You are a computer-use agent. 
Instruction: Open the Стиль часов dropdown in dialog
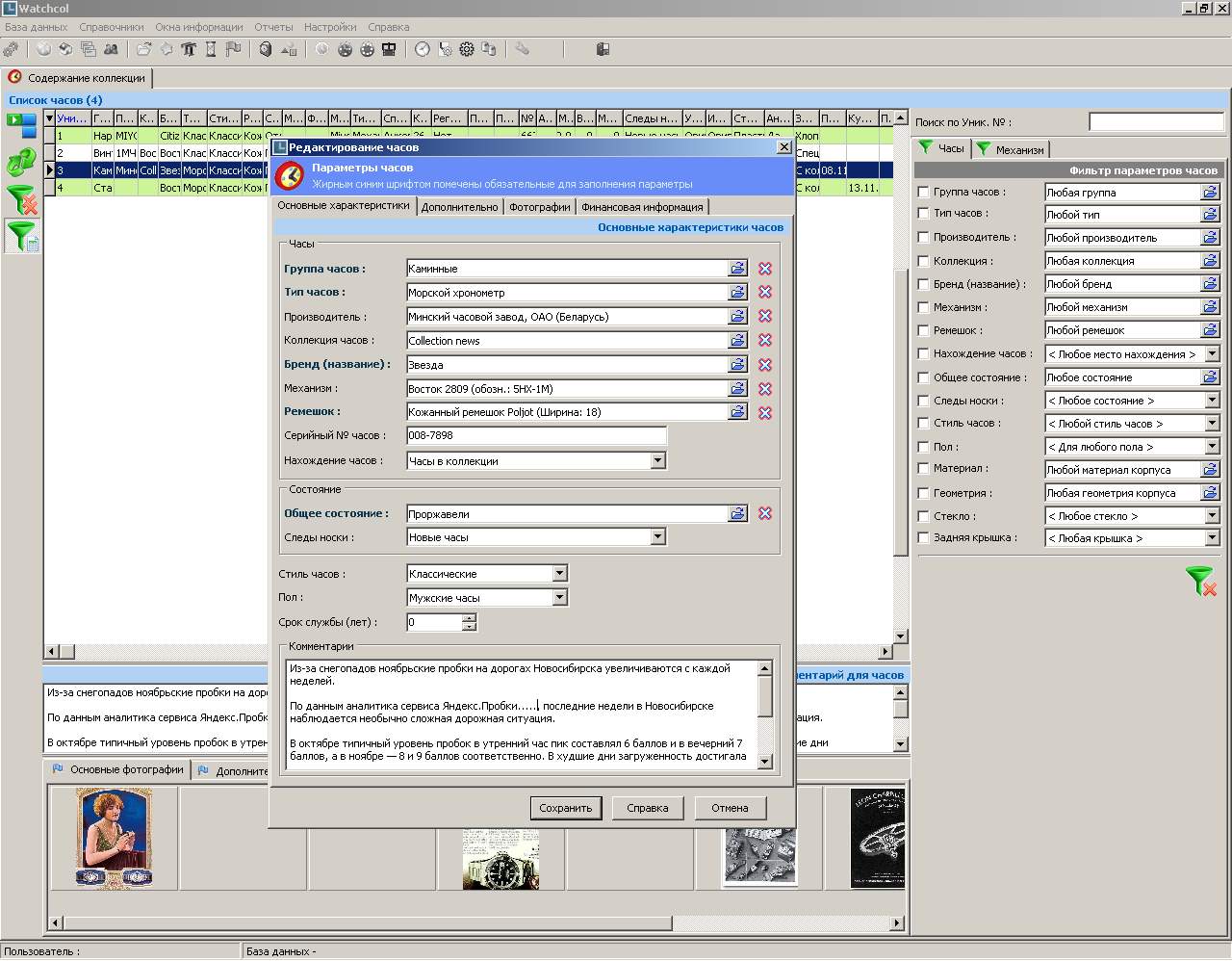[559, 574]
